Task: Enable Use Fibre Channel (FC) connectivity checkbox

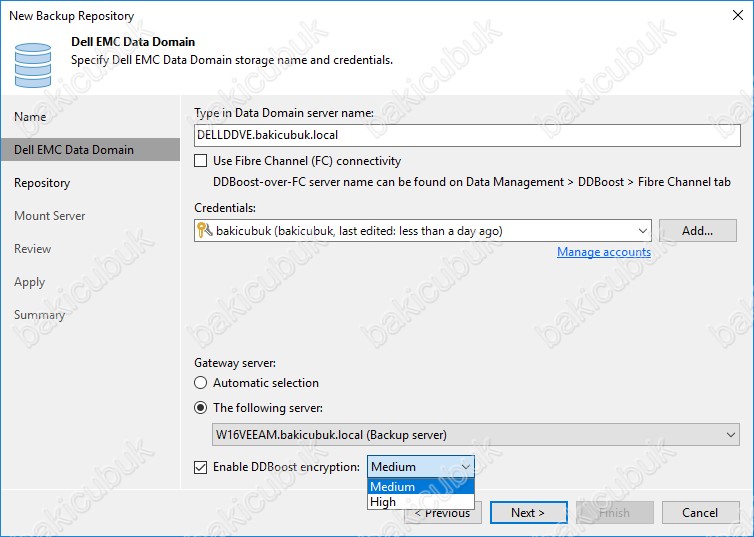Action: click(201, 161)
